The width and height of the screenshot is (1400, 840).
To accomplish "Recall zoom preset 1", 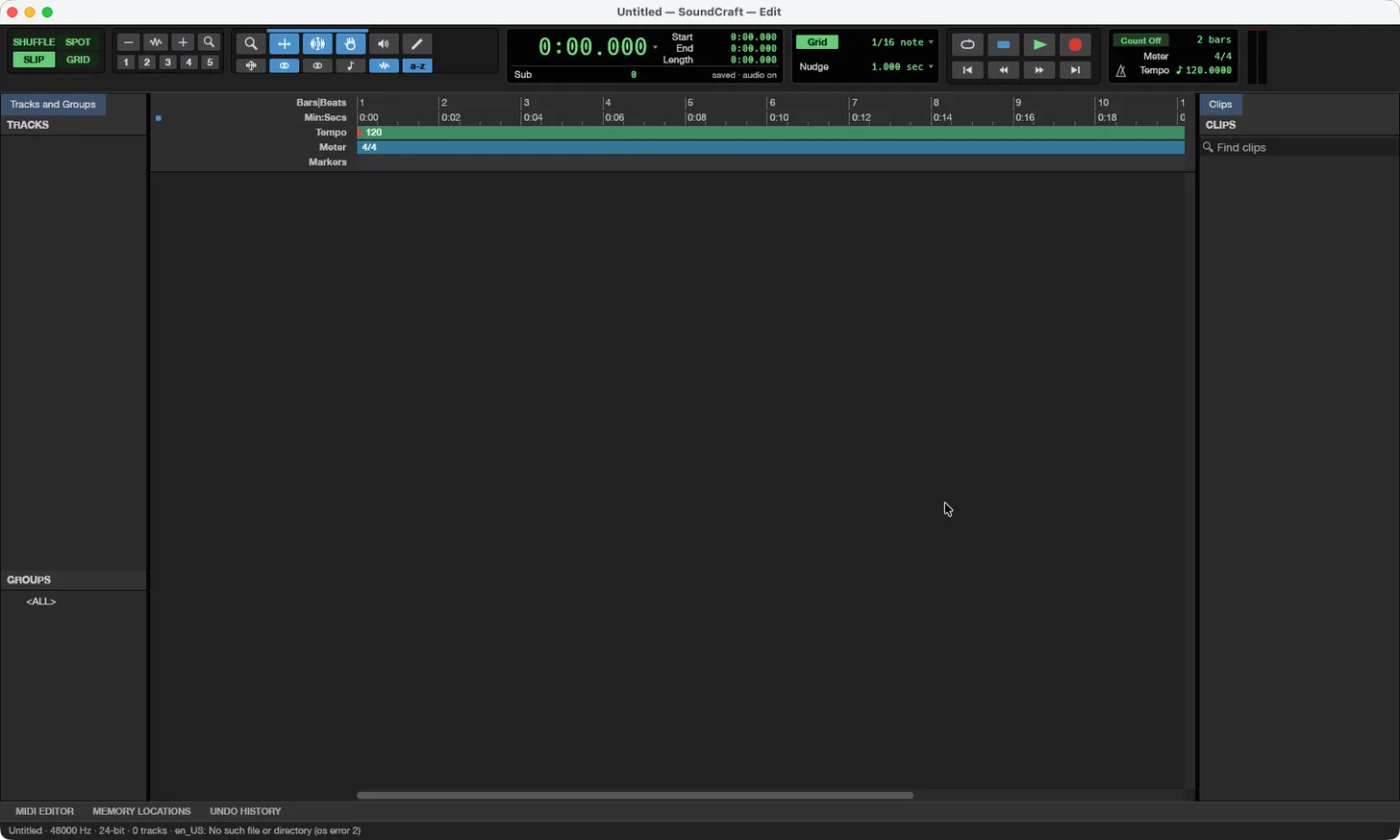I will 126,62.
